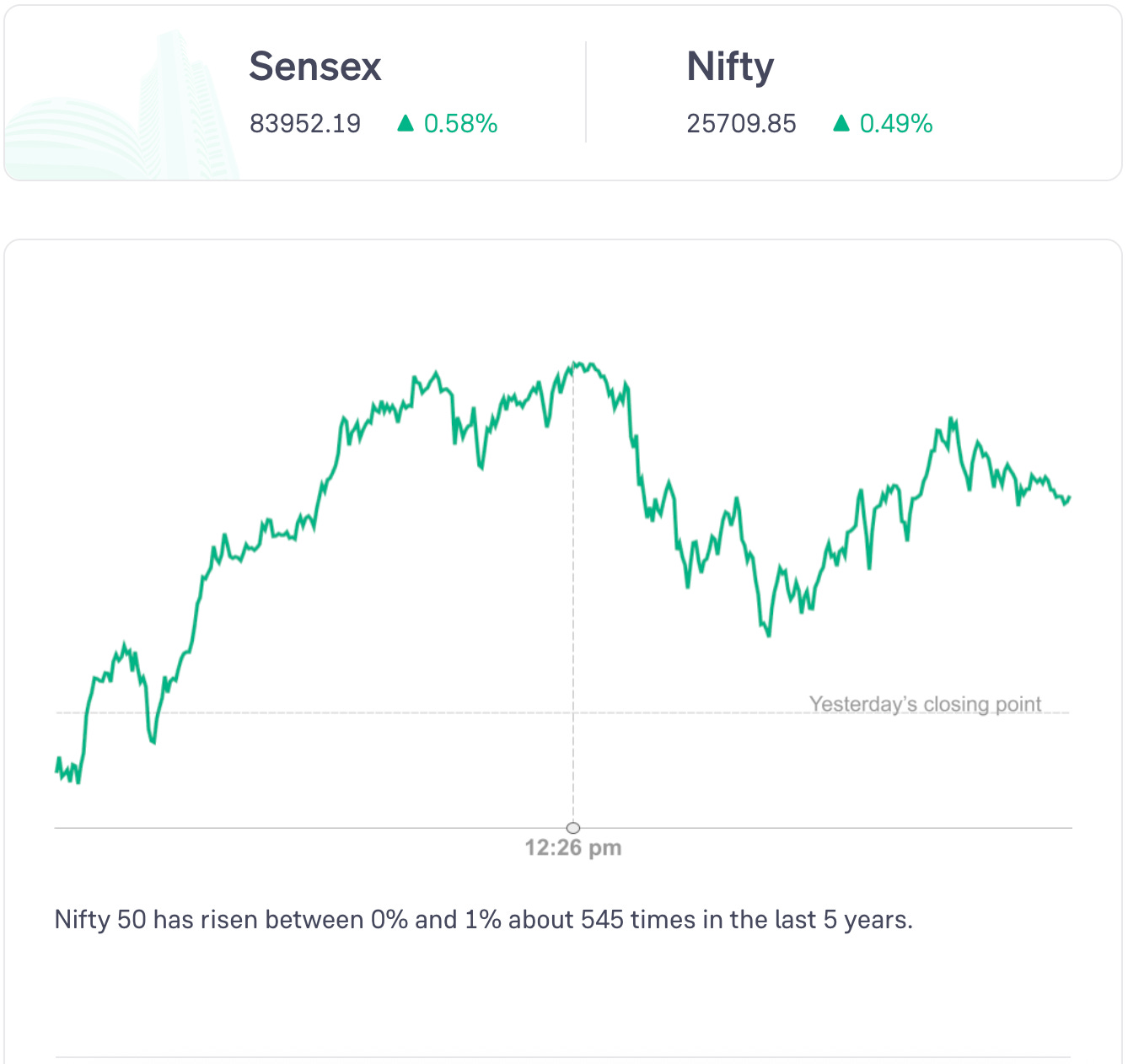This screenshot has width=1128, height=1064.
Task: Click the Nifty value 25709.85
Action: (x=741, y=124)
